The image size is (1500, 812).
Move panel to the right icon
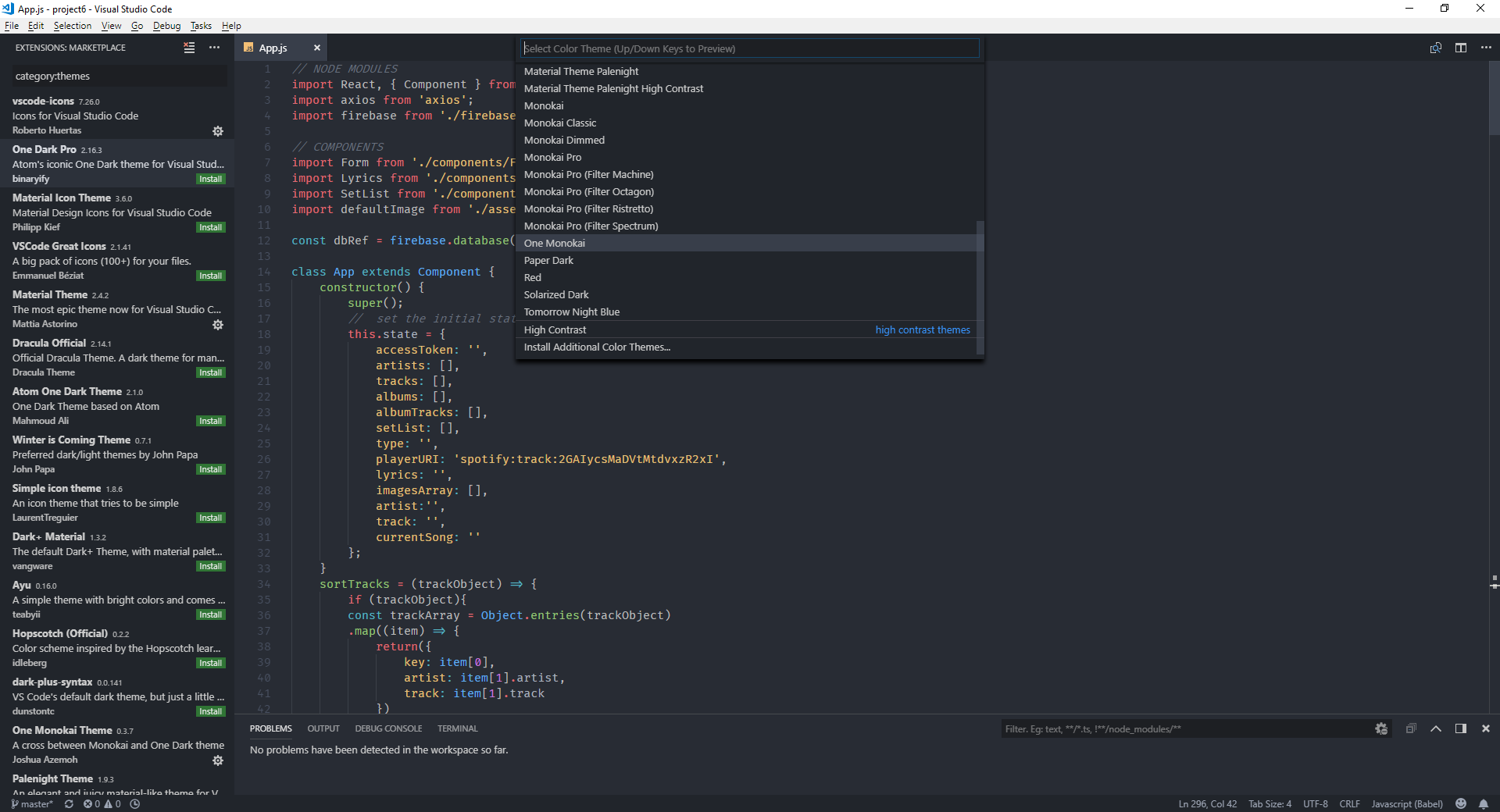coord(1461,728)
